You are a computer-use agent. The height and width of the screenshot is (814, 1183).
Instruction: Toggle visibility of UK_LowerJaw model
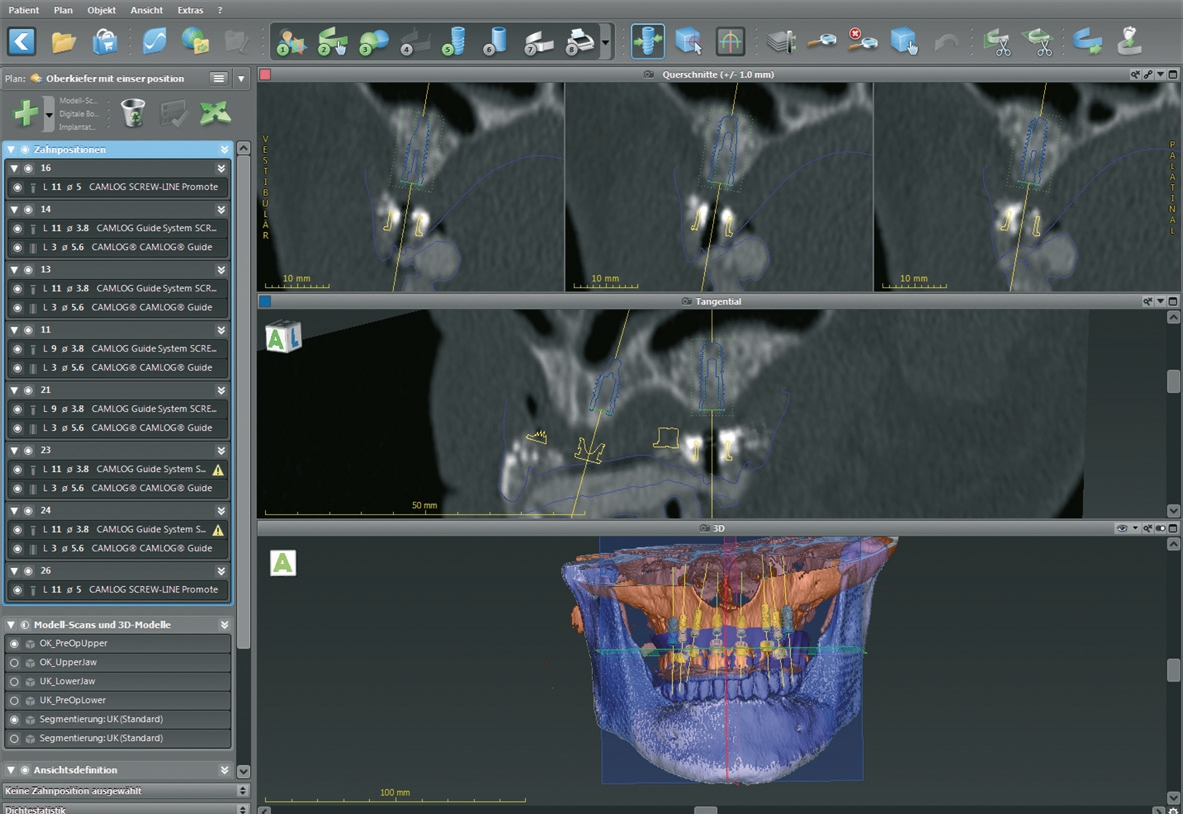pos(14,681)
